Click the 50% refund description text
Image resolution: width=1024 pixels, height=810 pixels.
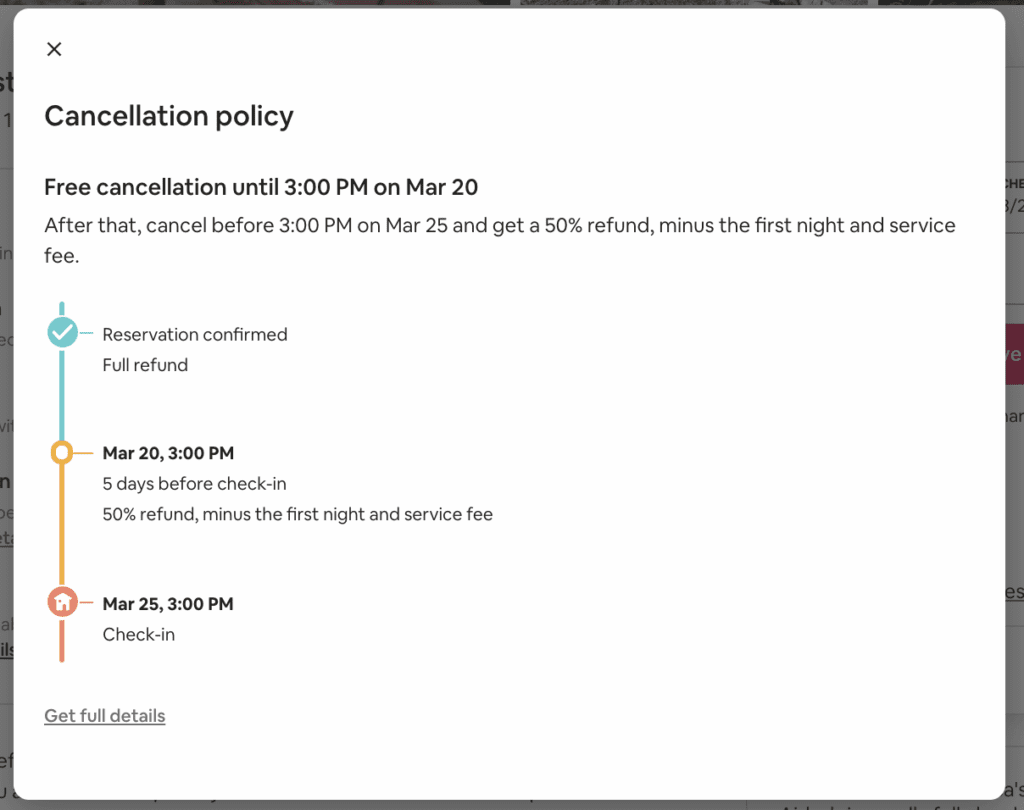[297, 513]
